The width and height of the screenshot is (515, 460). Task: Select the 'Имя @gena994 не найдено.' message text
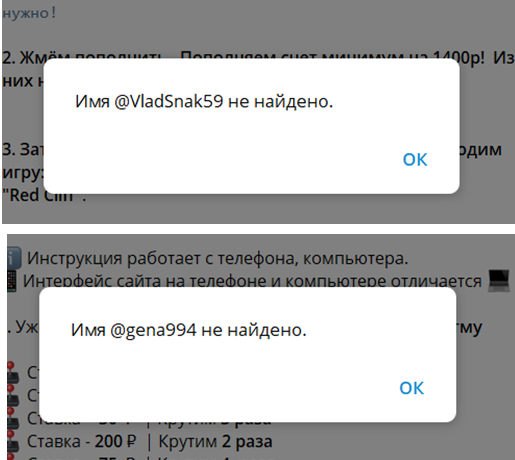189,330
